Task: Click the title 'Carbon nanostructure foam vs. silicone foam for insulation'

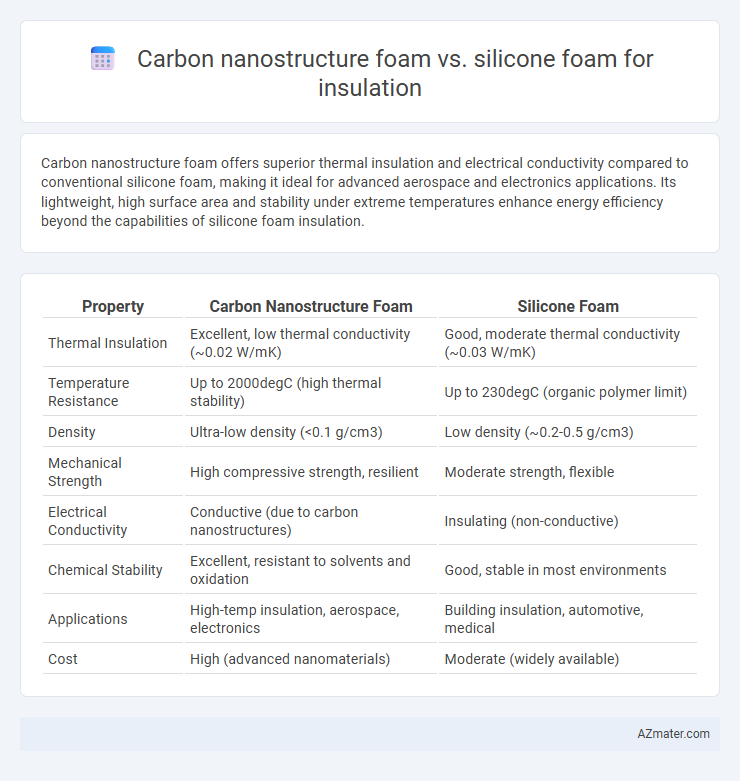Action: pyautogui.click(x=395, y=73)
